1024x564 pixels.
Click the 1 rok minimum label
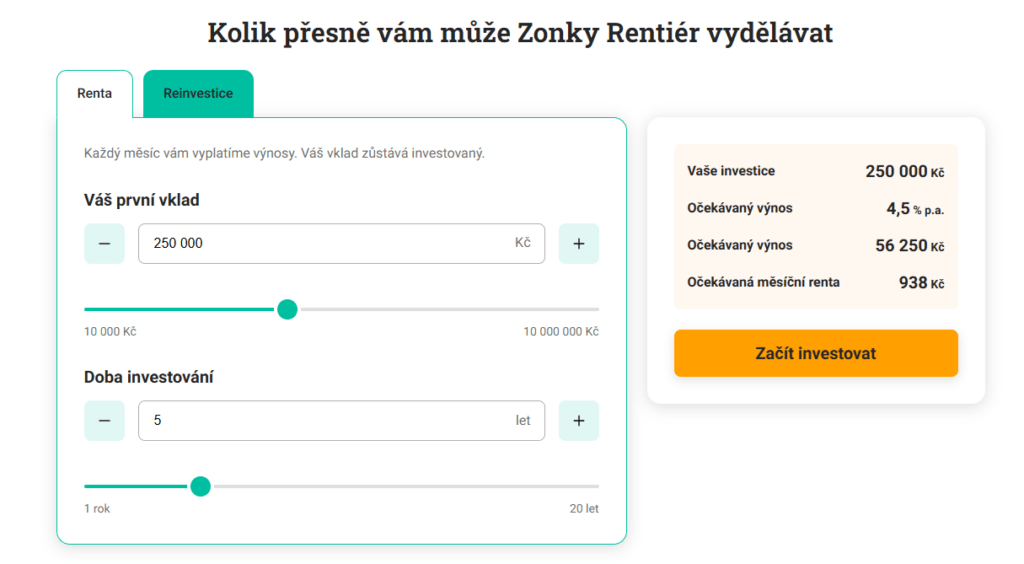tap(97, 509)
